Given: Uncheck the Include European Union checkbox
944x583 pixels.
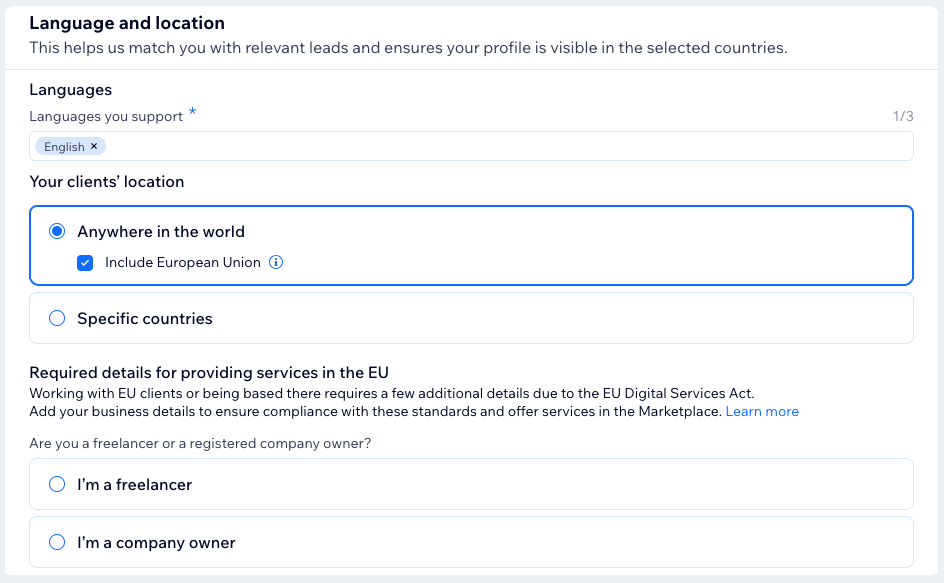Looking at the screenshot, I should tap(85, 263).
